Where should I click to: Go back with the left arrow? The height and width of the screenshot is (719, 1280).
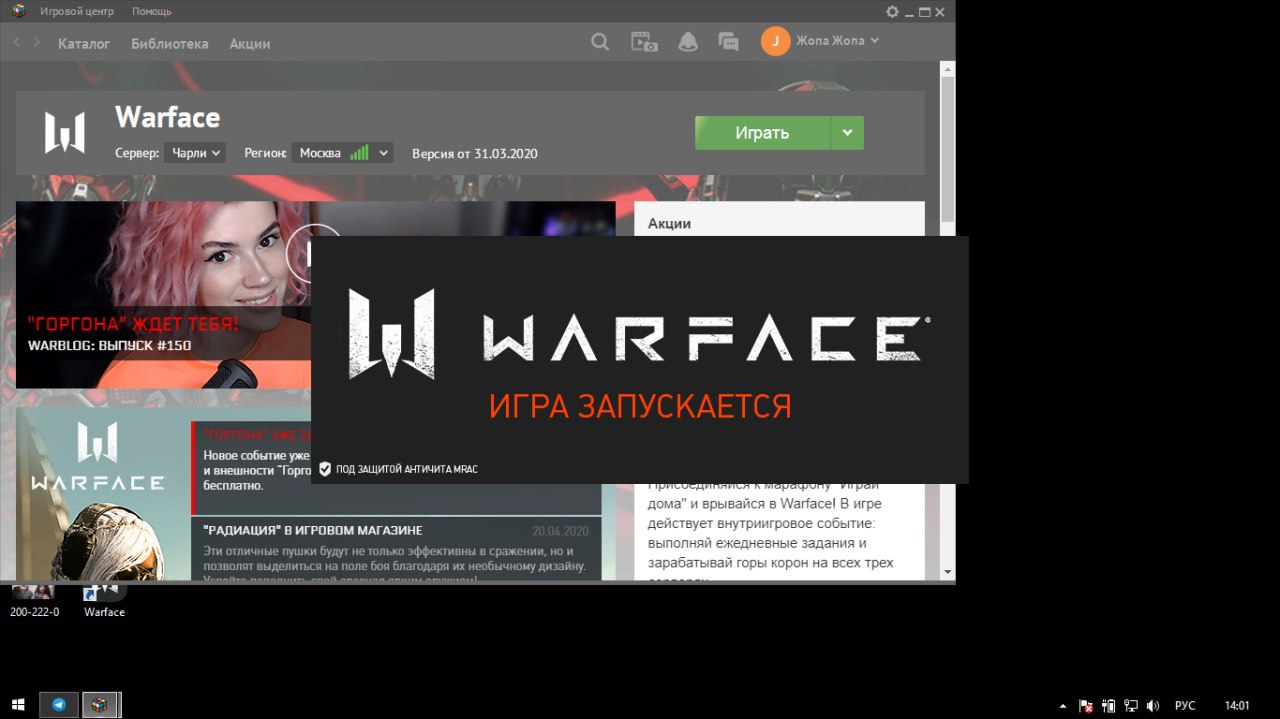17,42
